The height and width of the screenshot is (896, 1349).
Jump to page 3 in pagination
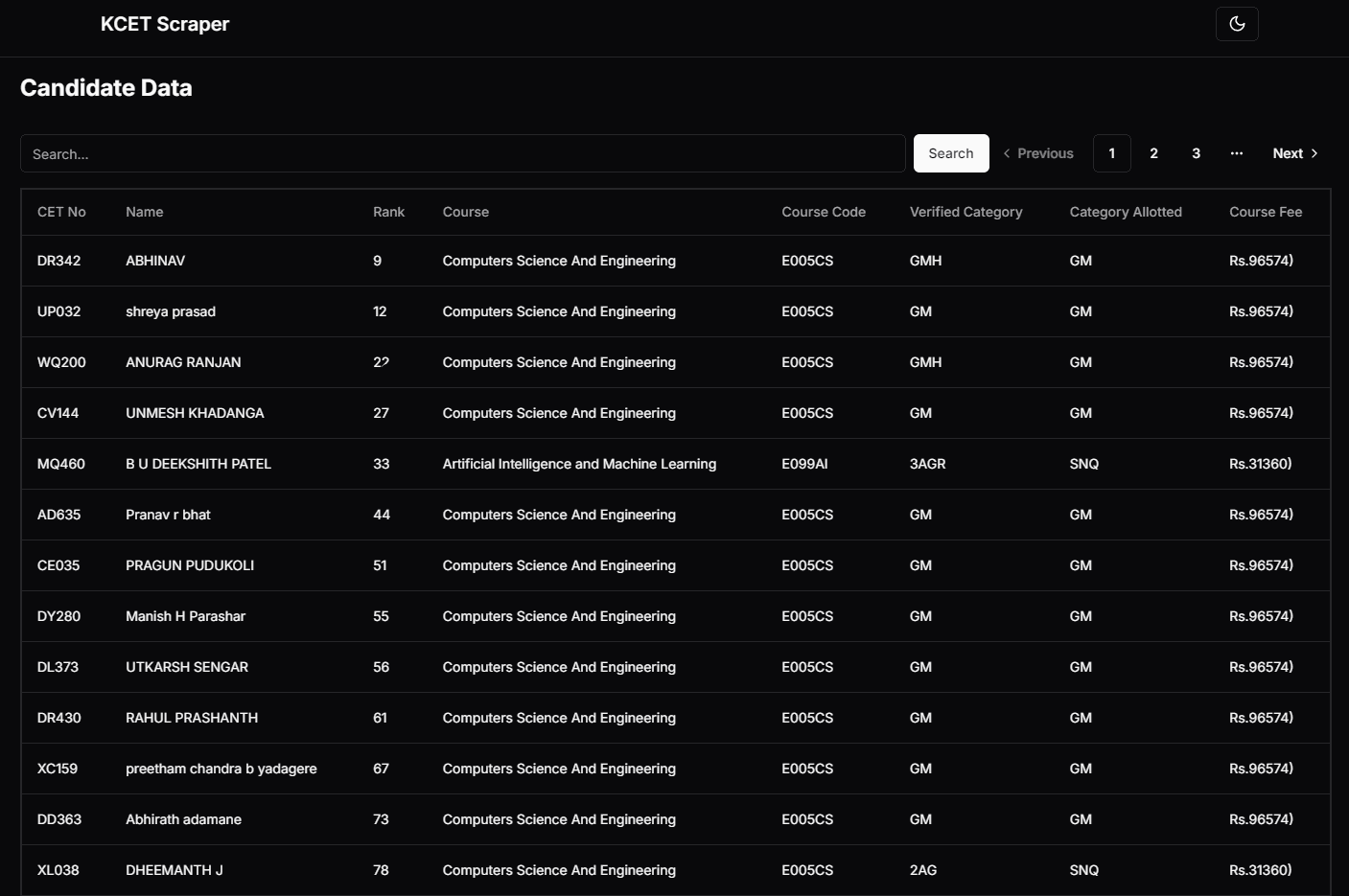tap(1196, 153)
